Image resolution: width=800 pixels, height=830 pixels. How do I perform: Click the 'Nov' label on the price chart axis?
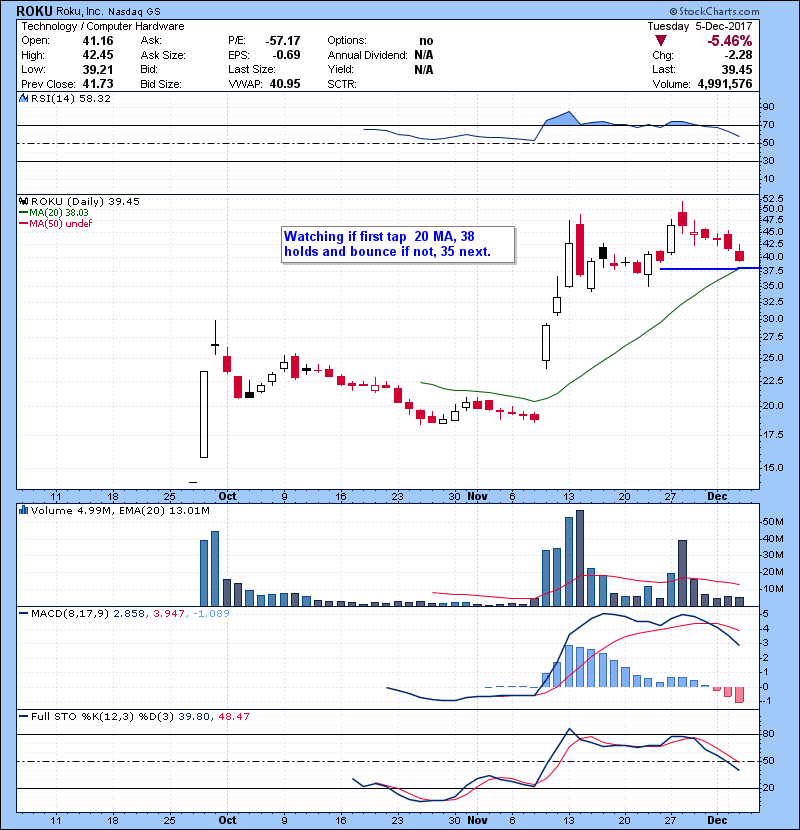click(477, 496)
